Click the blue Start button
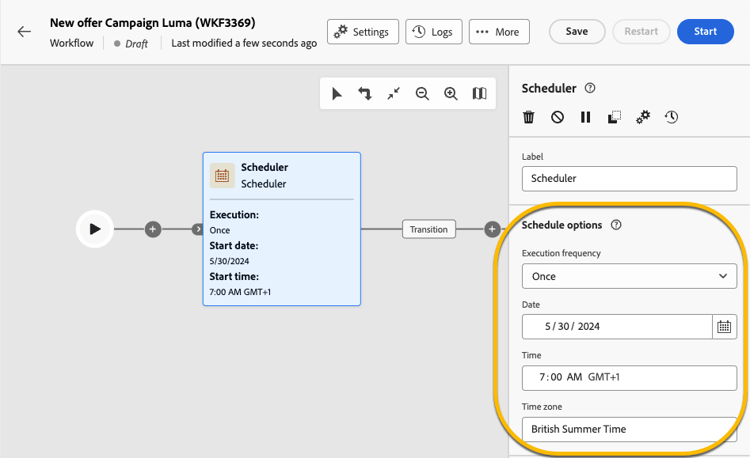Screen dimensions: 750x458 pyautogui.click(x=705, y=32)
